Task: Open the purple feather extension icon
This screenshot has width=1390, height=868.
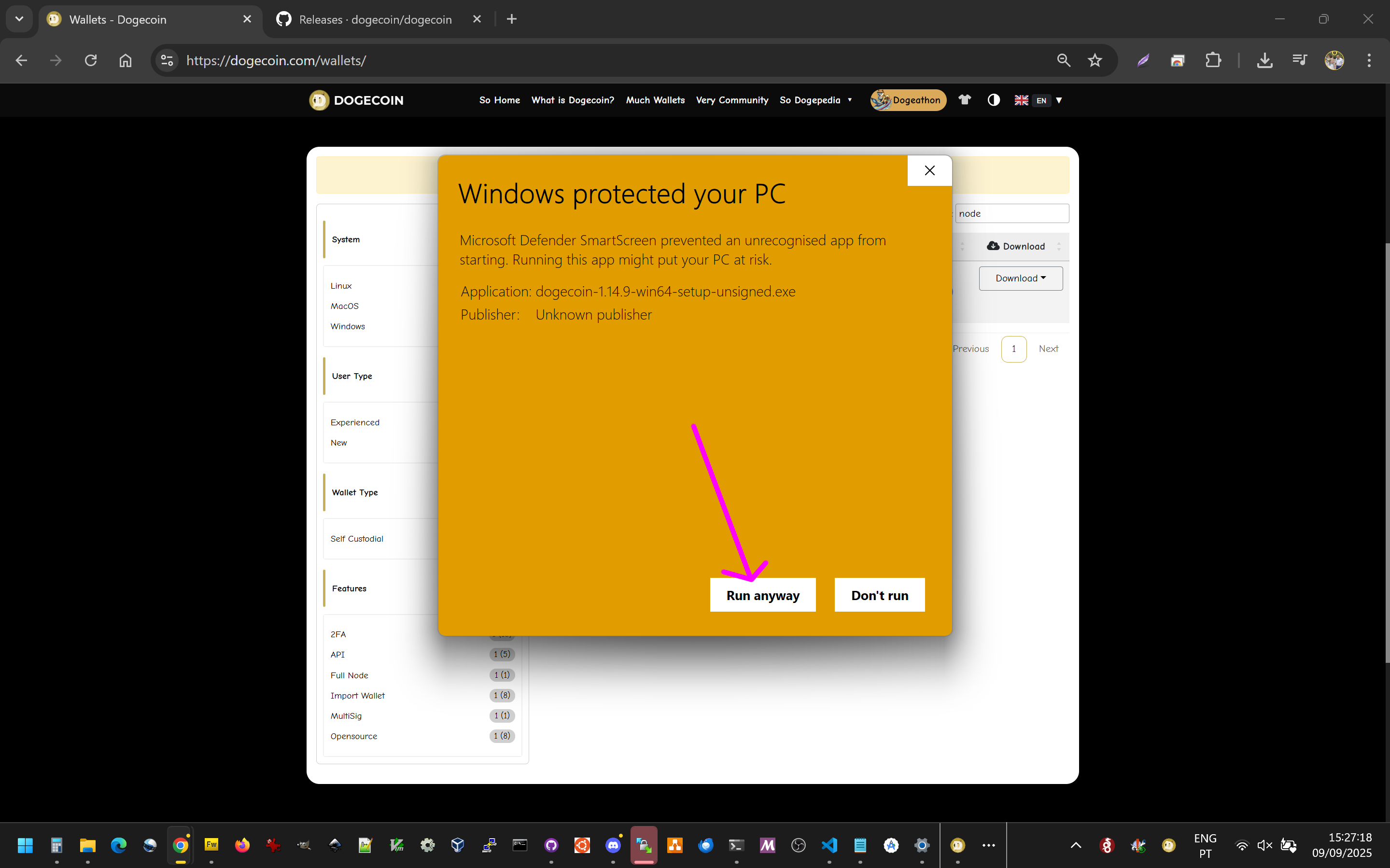Action: [1143, 60]
